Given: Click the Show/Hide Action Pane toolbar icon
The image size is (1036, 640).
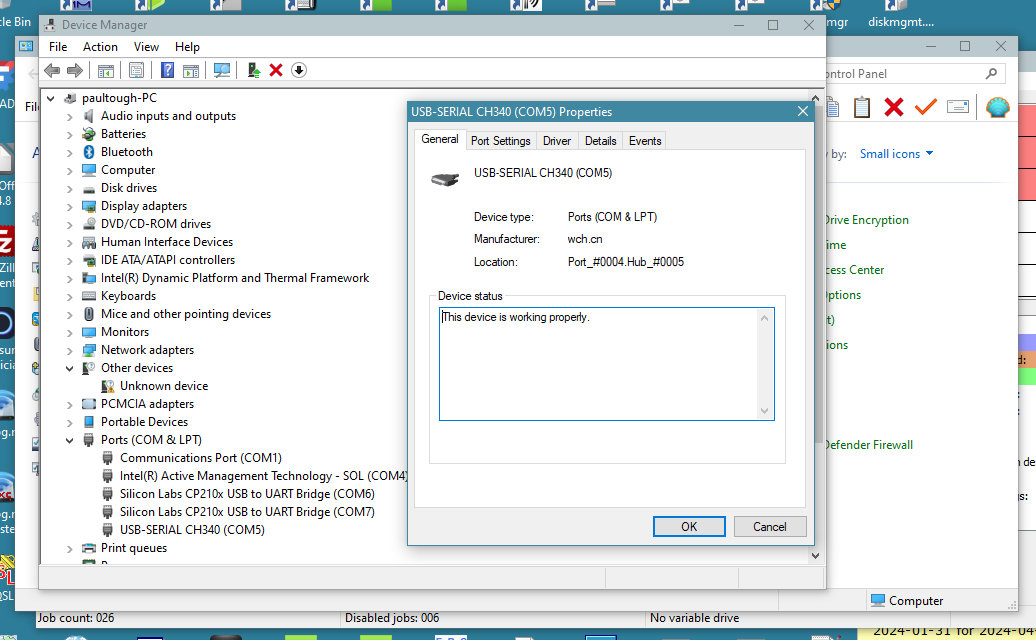Looking at the screenshot, I should coord(191,70).
